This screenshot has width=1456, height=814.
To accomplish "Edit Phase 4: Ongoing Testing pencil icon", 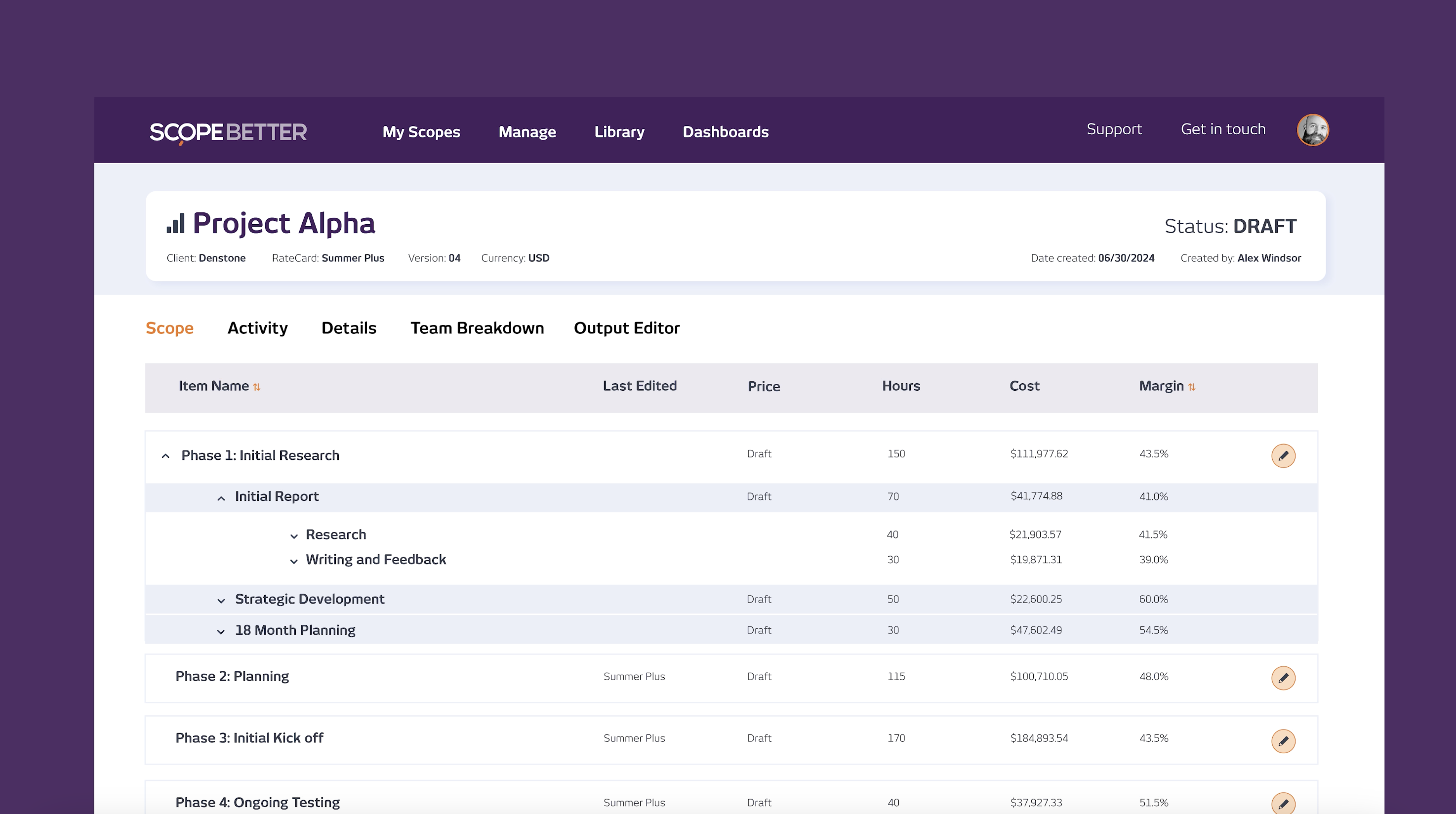I will coord(1283,803).
